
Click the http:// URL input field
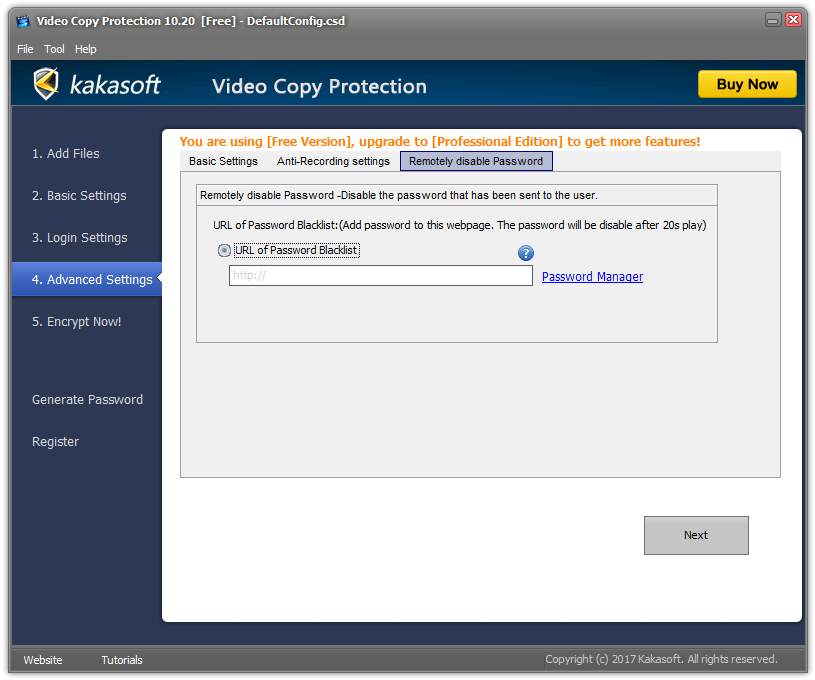tap(380, 276)
